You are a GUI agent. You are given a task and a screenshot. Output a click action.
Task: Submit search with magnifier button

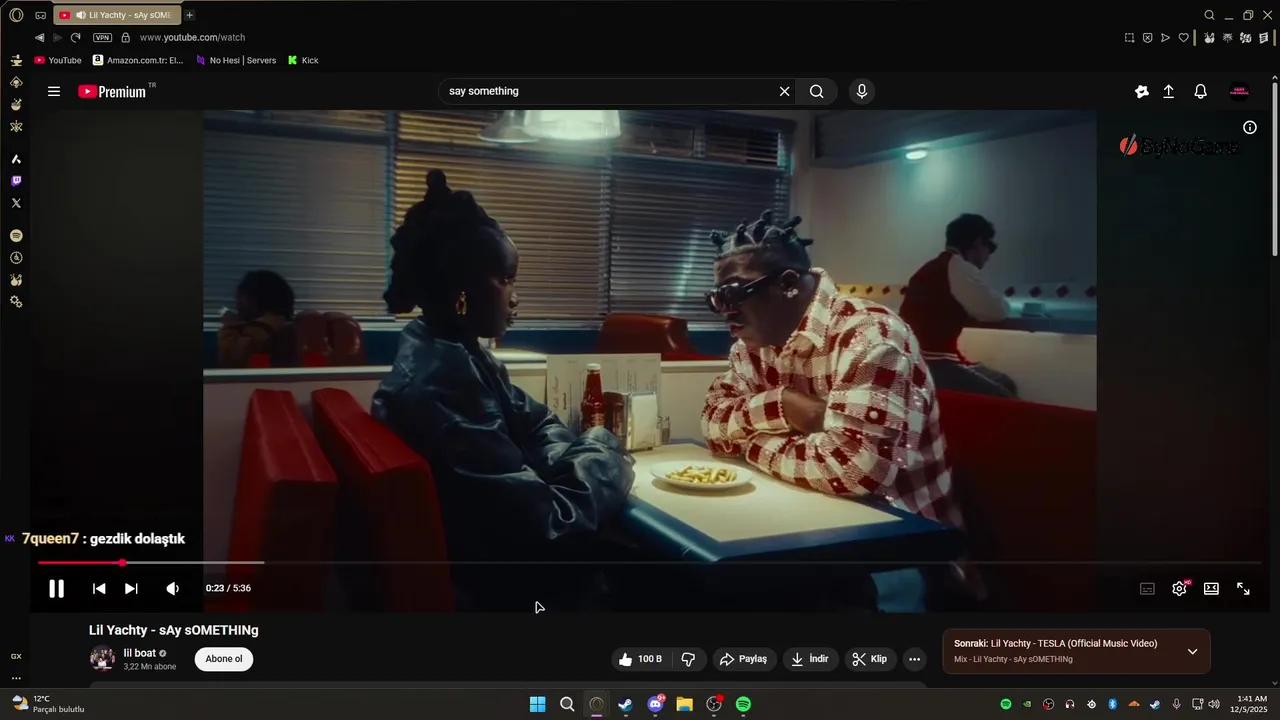click(x=817, y=91)
